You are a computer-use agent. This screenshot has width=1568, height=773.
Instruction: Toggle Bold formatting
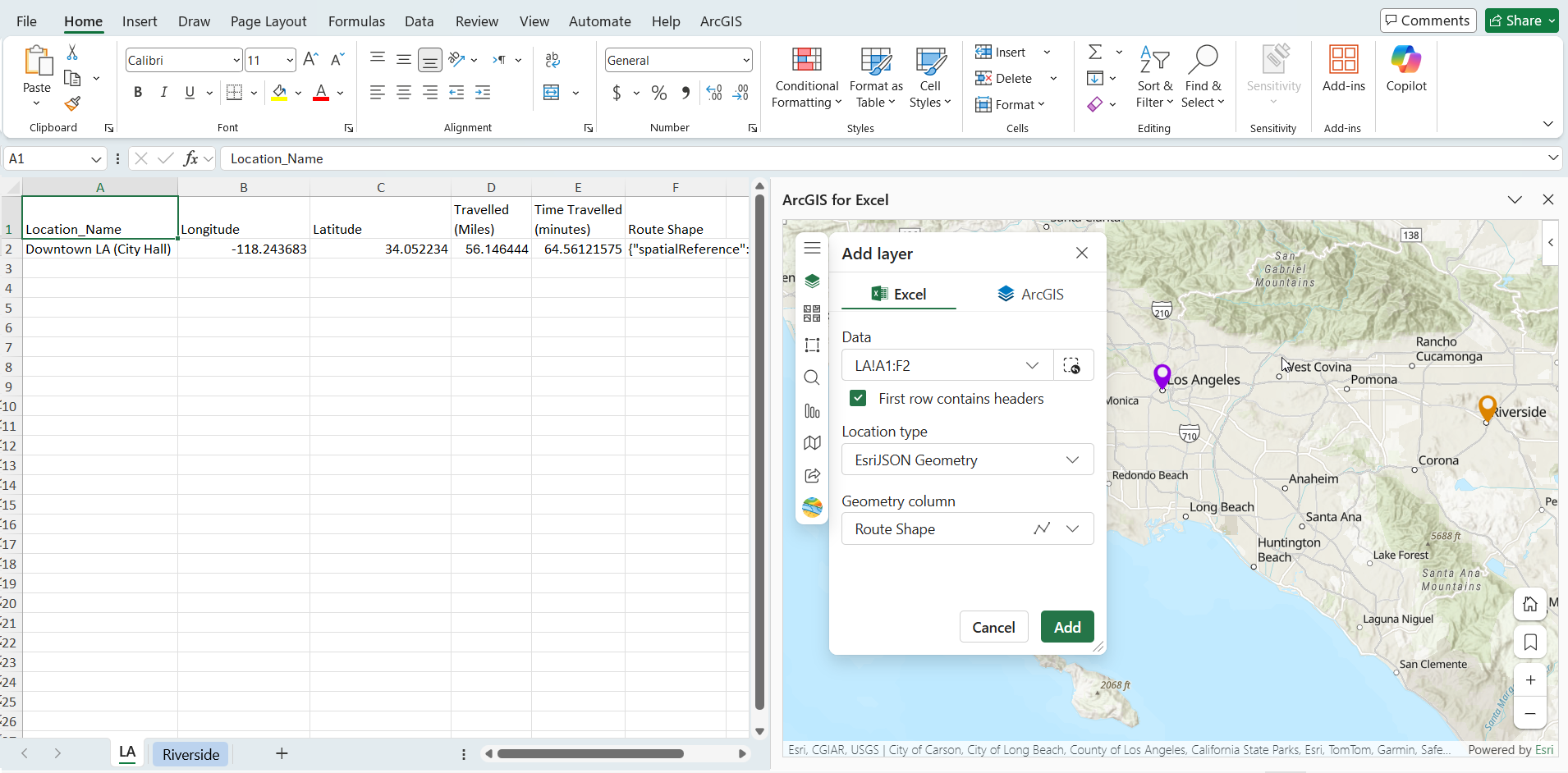[x=138, y=93]
